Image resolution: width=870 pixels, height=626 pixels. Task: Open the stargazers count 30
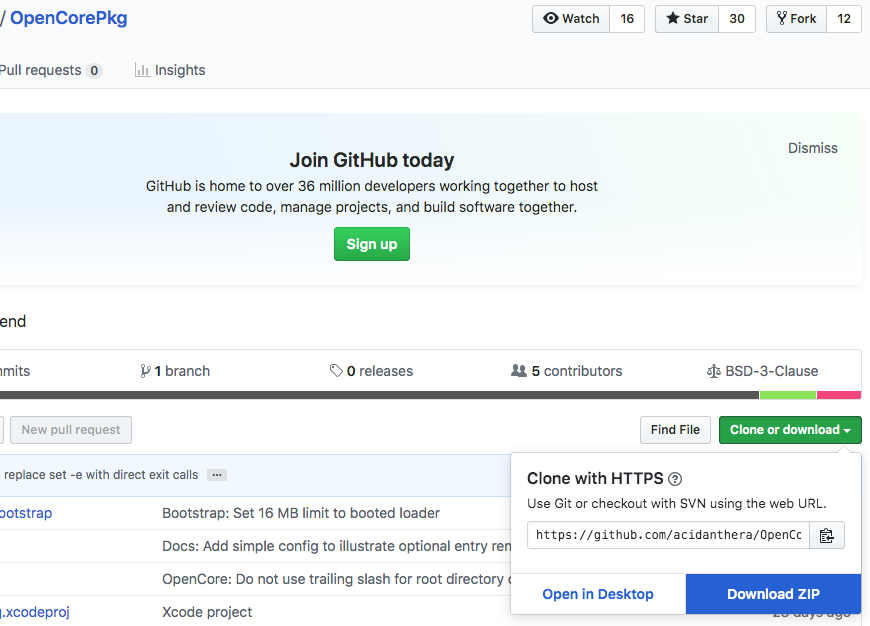[x=737, y=19]
